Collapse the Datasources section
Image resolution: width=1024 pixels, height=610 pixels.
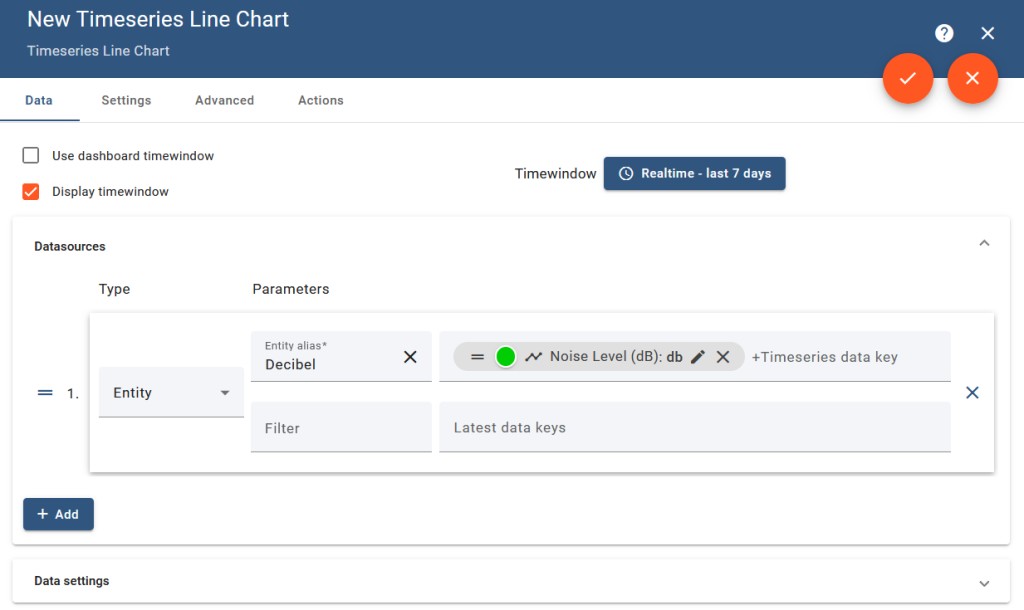(x=984, y=243)
